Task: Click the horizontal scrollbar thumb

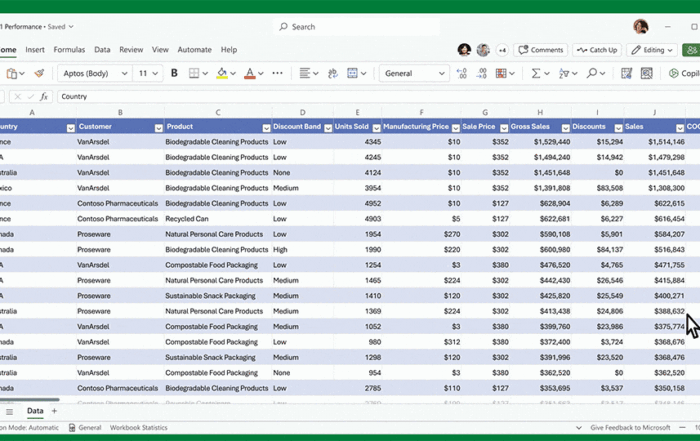Action: coord(29,400)
